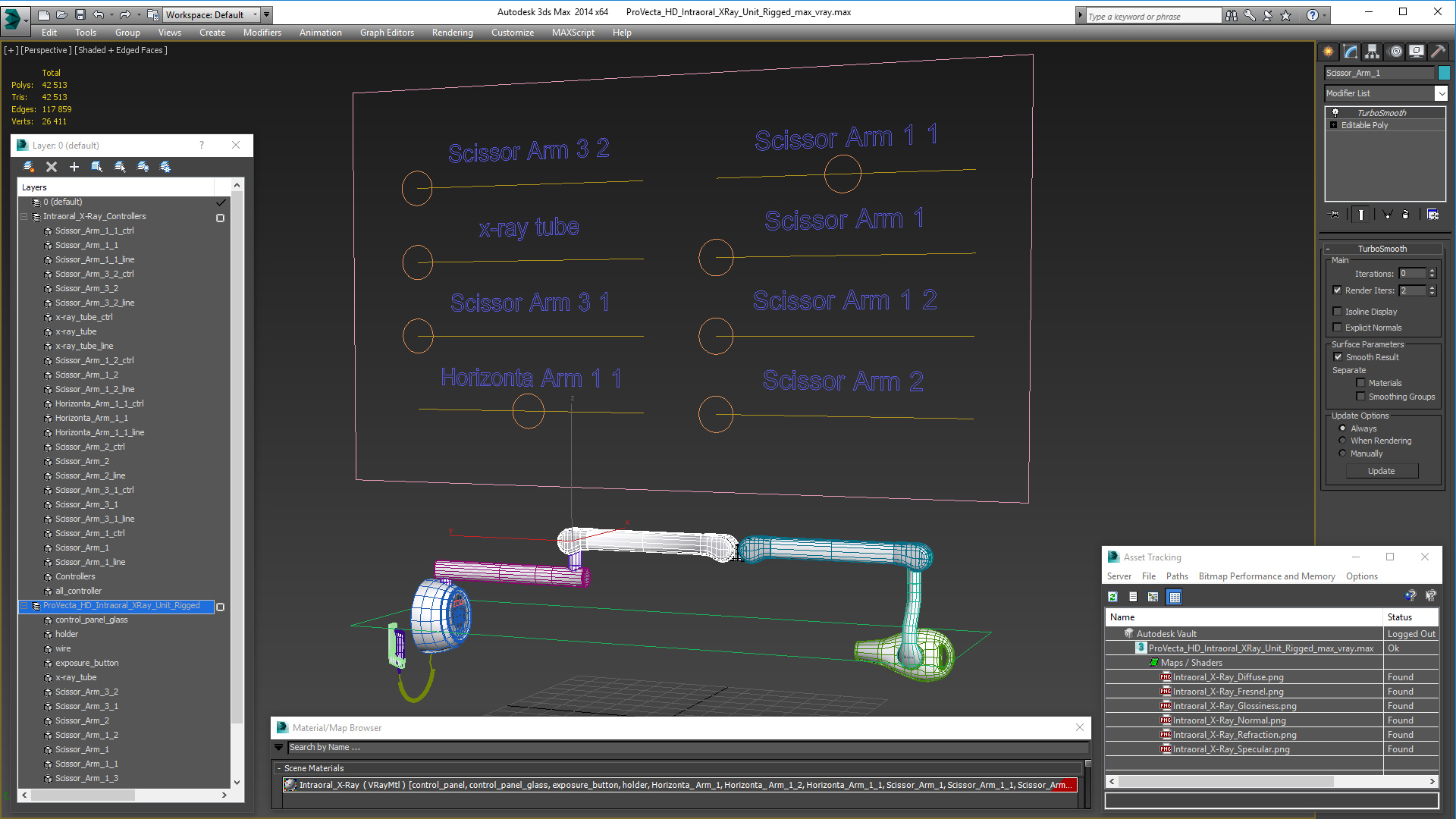1456x819 pixels.
Task: Open the Modifier List dropdown
Action: coord(1441,93)
